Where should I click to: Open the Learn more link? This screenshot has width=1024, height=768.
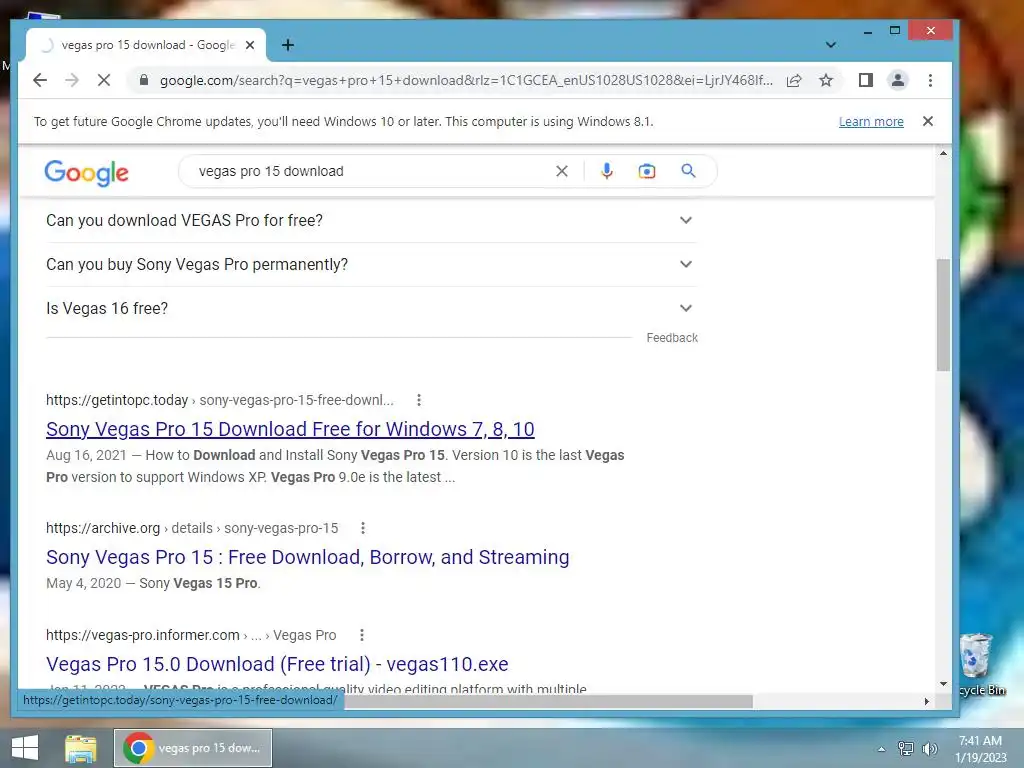pos(871,121)
